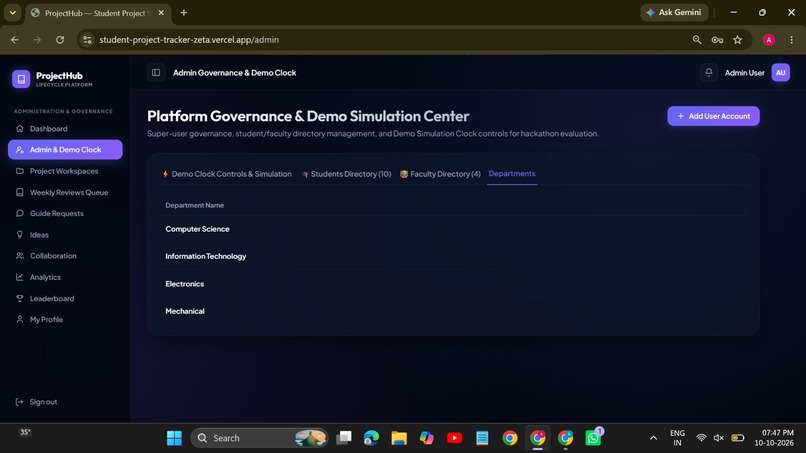Click the Department Name column header
806x453 pixels.
tap(194, 205)
